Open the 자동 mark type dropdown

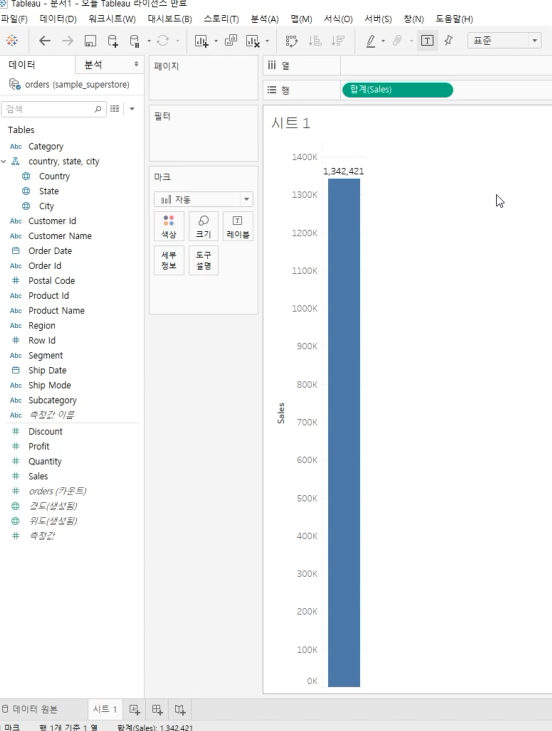click(204, 200)
